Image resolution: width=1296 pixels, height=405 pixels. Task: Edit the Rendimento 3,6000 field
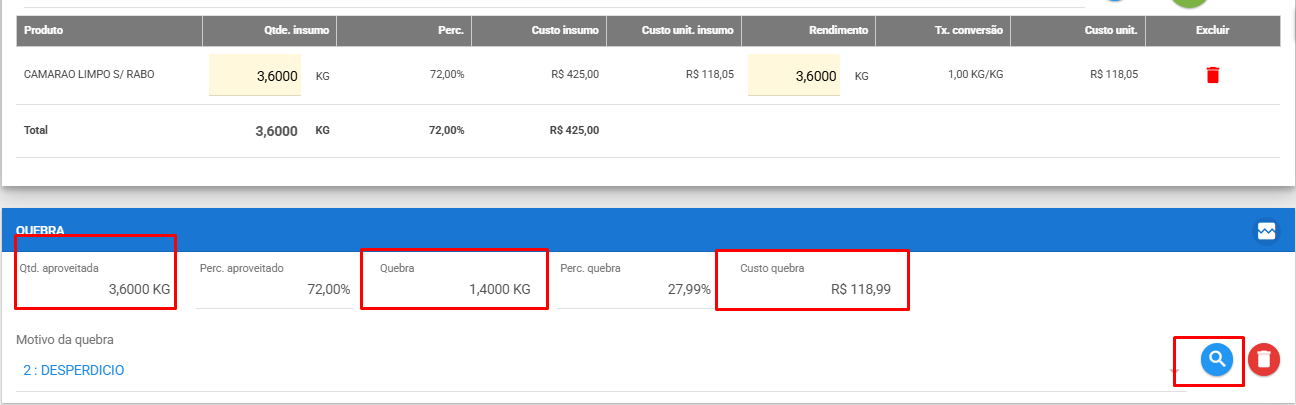coord(794,75)
